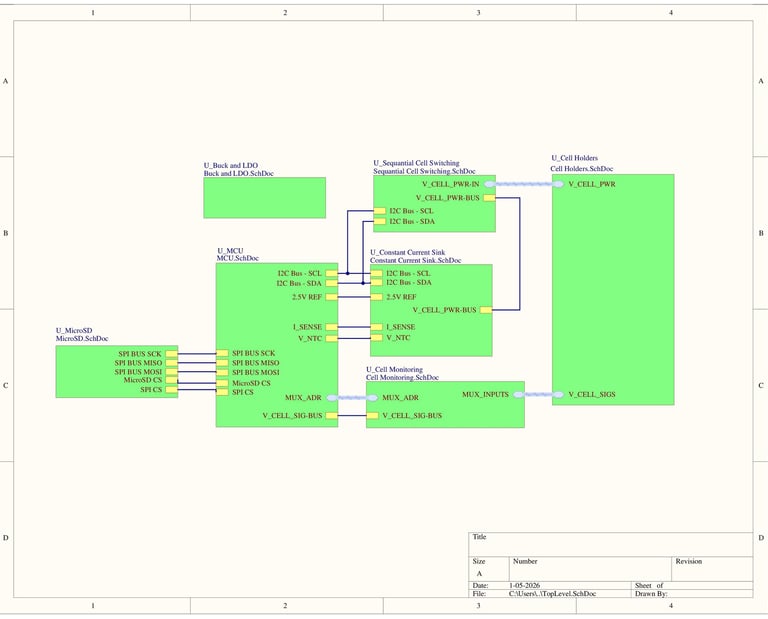Click the Cell Monitoring.SchDoc filename label
Screen dimensions: 768x619
tap(402, 378)
